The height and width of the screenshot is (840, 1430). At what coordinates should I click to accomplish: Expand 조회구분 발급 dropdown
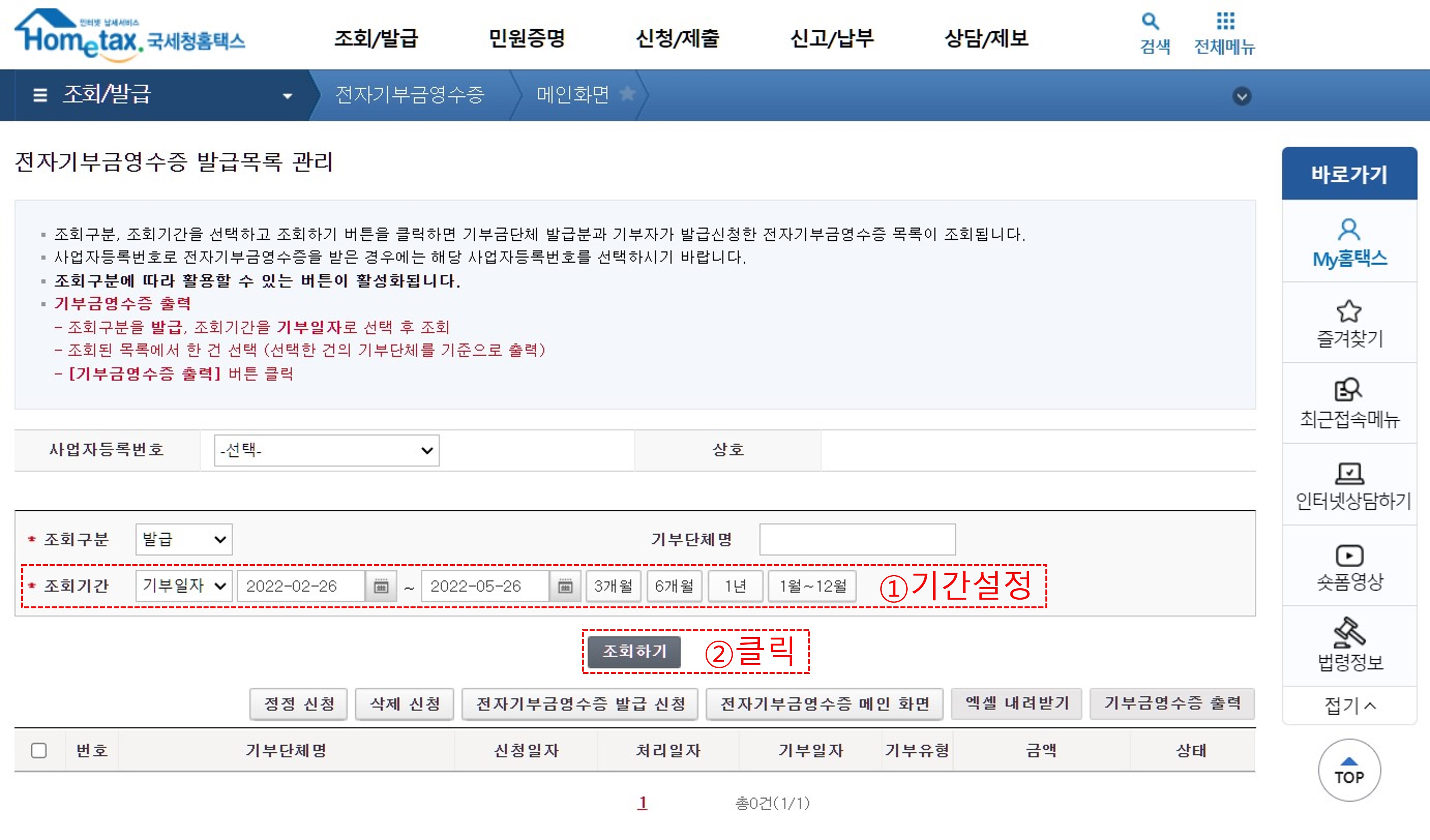[x=184, y=539]
